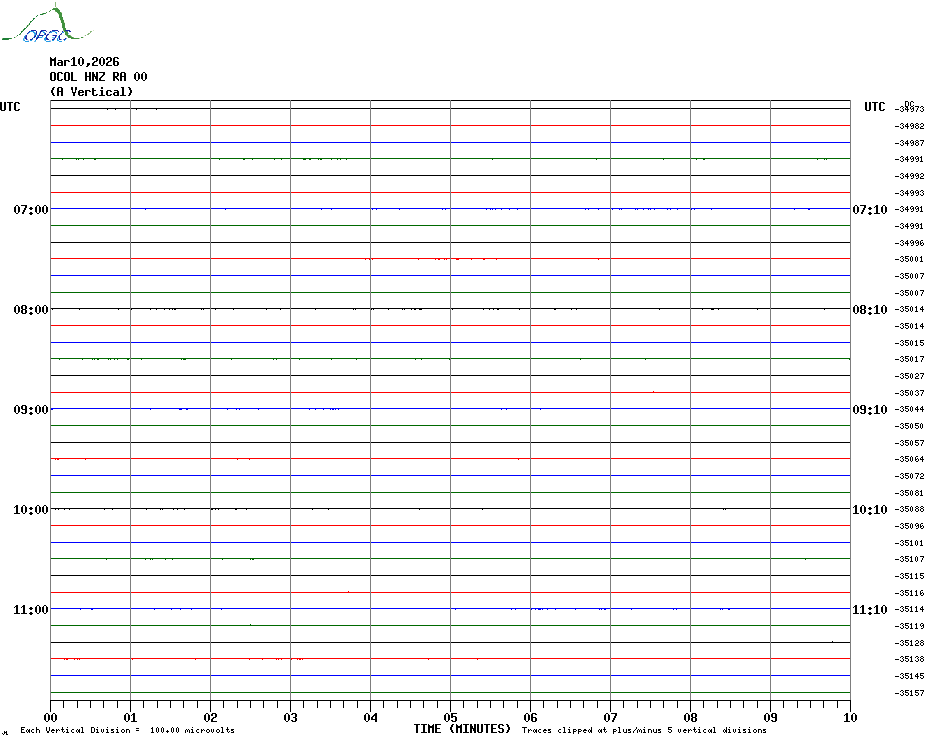This screenshot has width=930, height=744.
Task: Click the 09:10 end-time label on right
Action: (869, 410)
